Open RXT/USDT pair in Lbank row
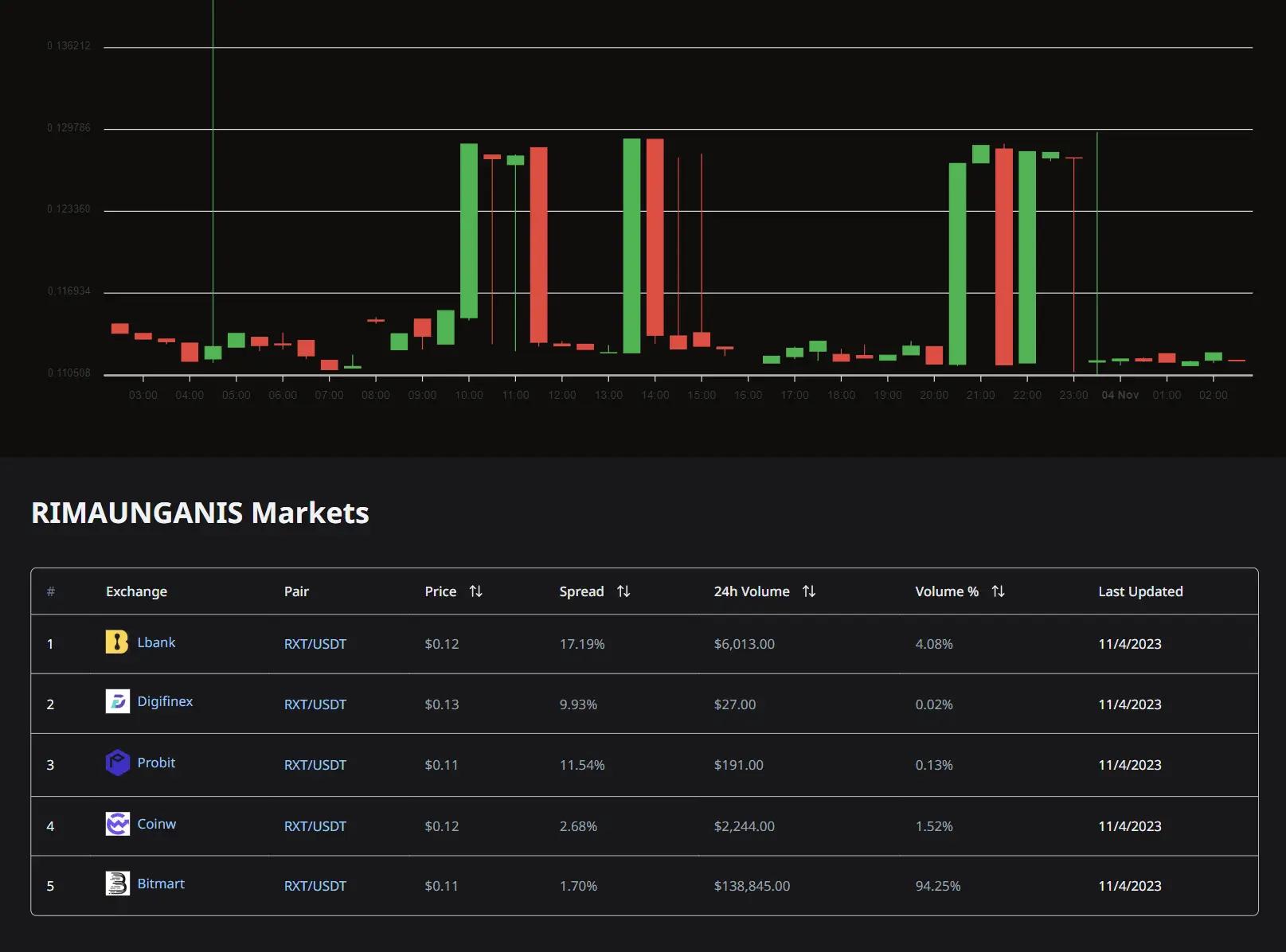Viewport: 1286px width, 952px height. (x=315, y=644)
